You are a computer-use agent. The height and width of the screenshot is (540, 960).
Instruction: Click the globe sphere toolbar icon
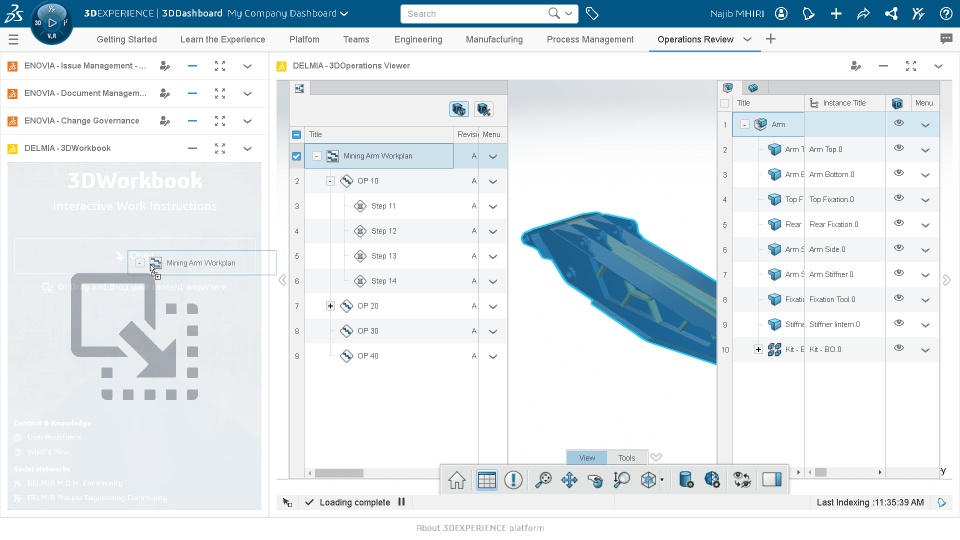point(712,480)
